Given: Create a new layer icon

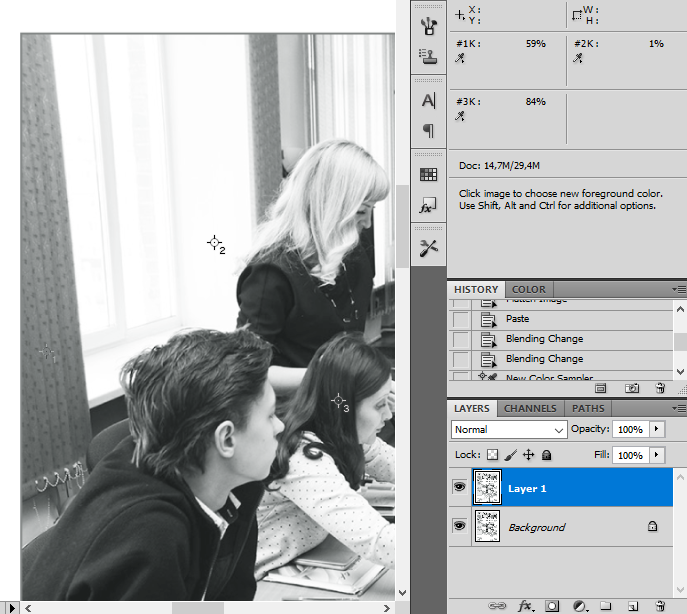Looking at the screenshot, I should click(x=633, y=606).
